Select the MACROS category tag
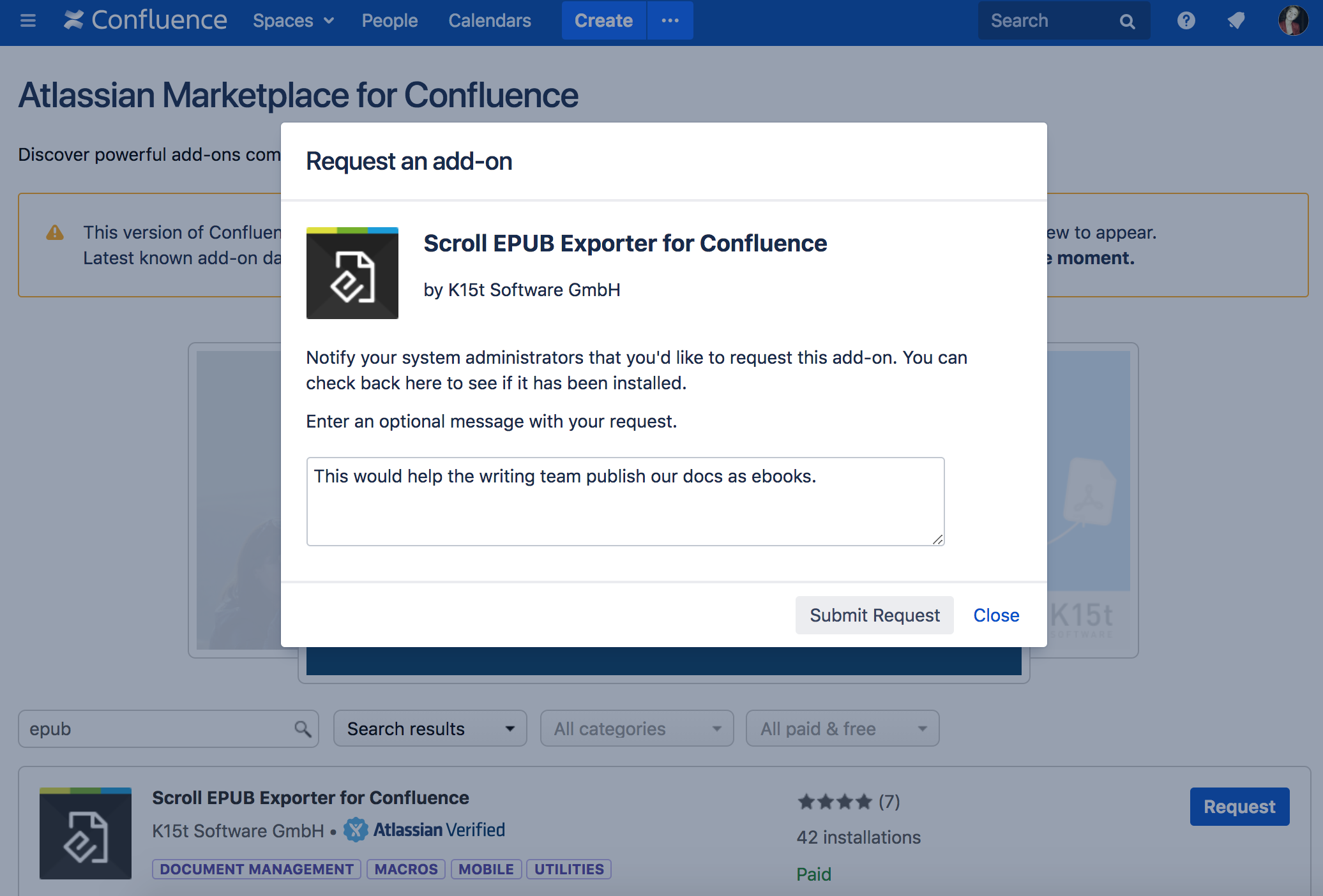Screen dimensions: 1323x896 coord(406,869)
